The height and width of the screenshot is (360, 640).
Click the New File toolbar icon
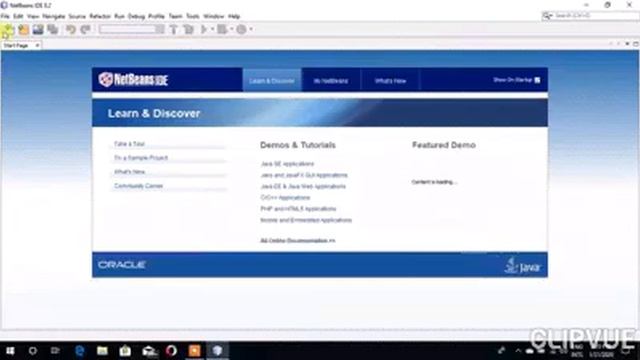(8, 29)
